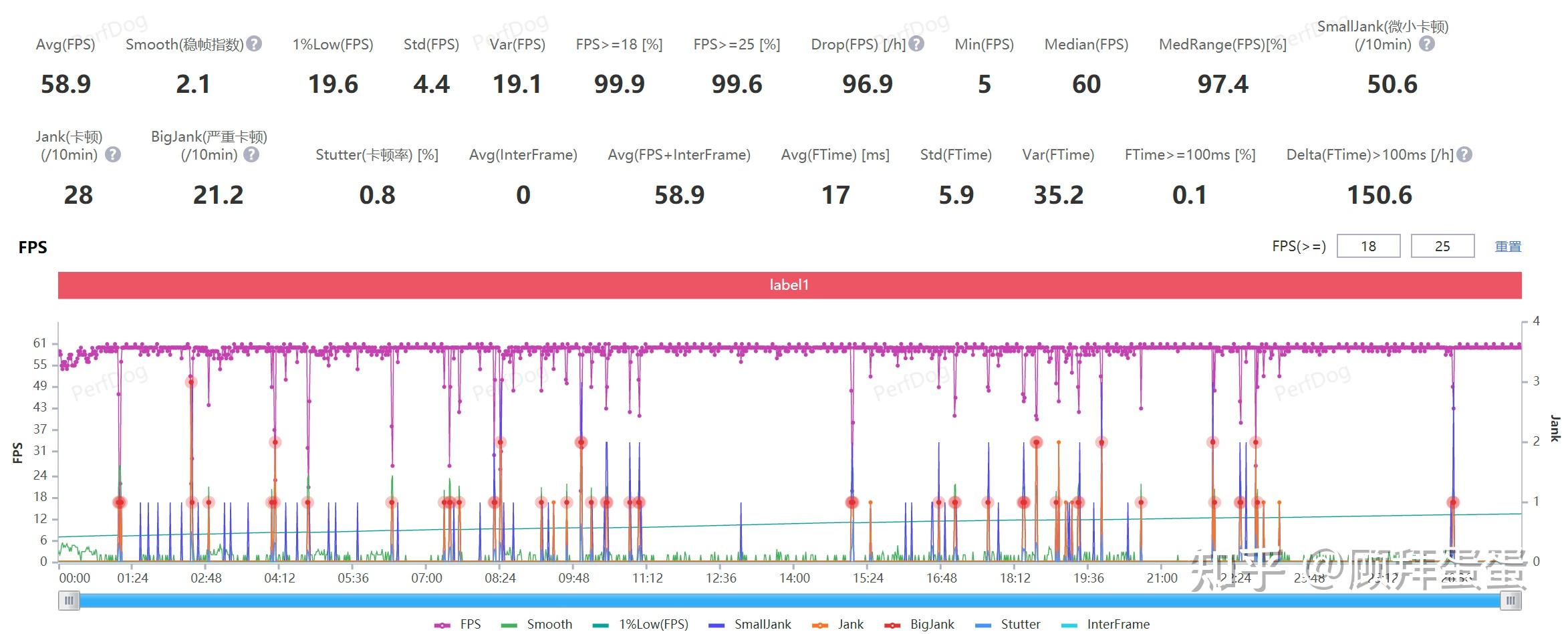The height and width of the screenshot is (634, 1568).
Task: Click the 12:36 time axis label
Action: 721,578
